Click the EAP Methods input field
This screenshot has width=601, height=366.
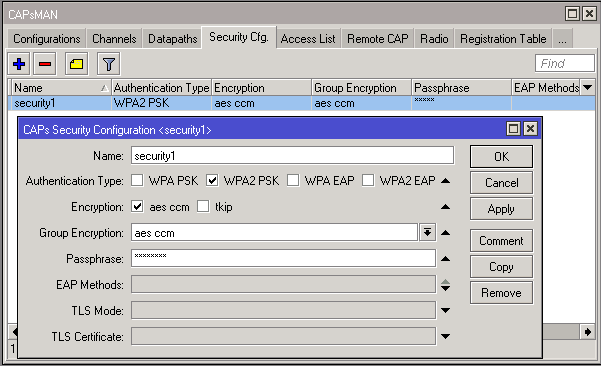pos(284,285)
